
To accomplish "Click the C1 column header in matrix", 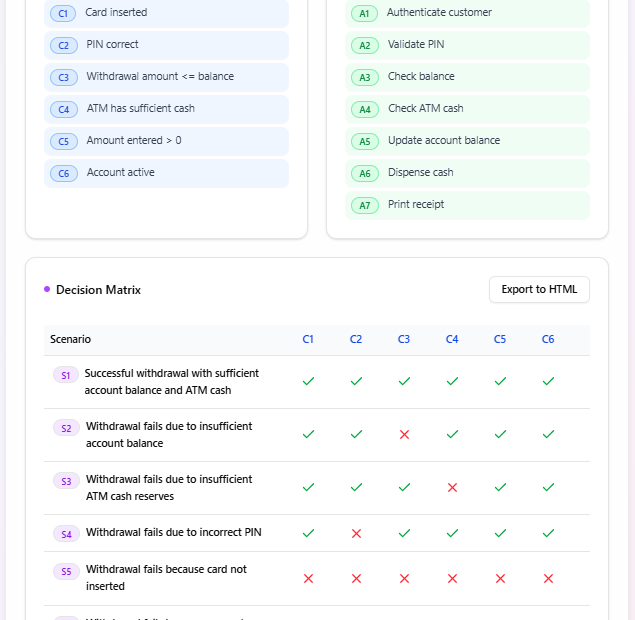I will coord(308,339).
